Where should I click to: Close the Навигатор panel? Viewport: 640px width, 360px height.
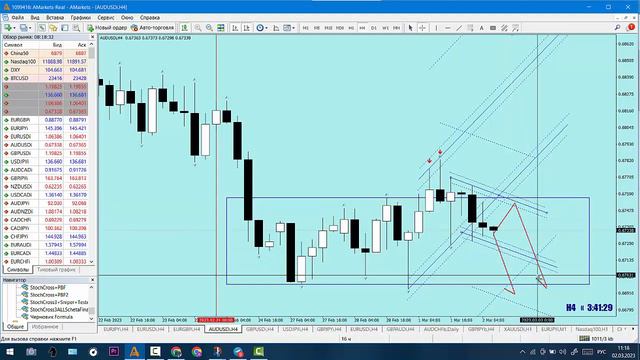pos(92,280)
